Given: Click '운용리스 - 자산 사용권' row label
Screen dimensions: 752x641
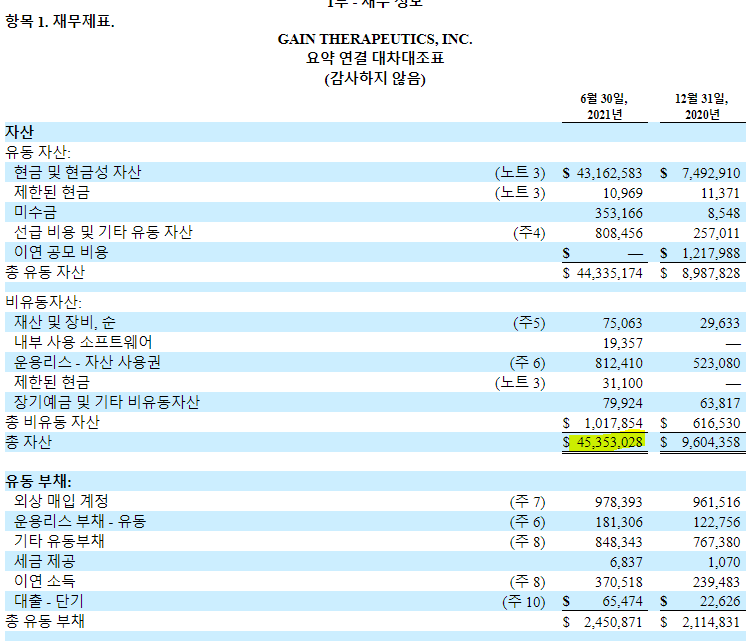Looking at the screenshot, I should coord(87,362).
